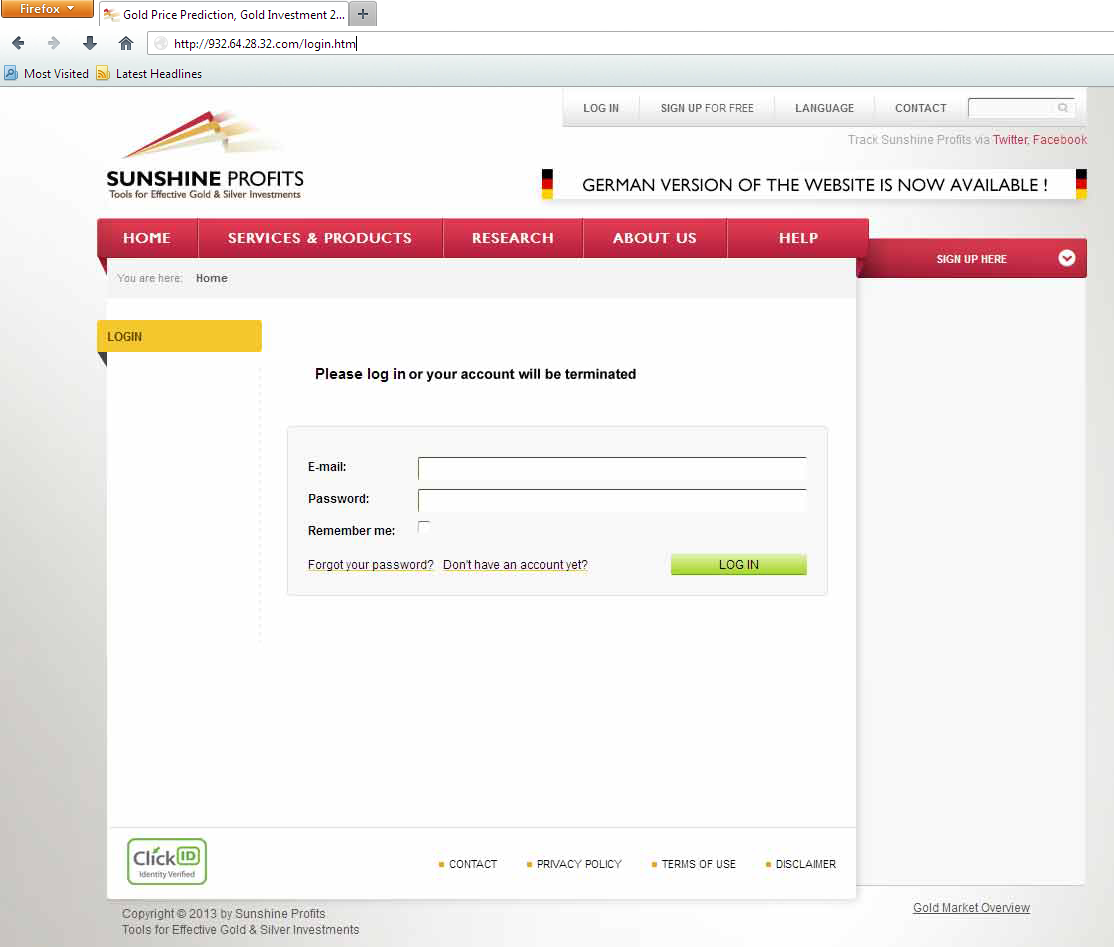Open the RESEARCH menu item
1114x947 pixels.
pyautogui.click(x=512, y=238)
